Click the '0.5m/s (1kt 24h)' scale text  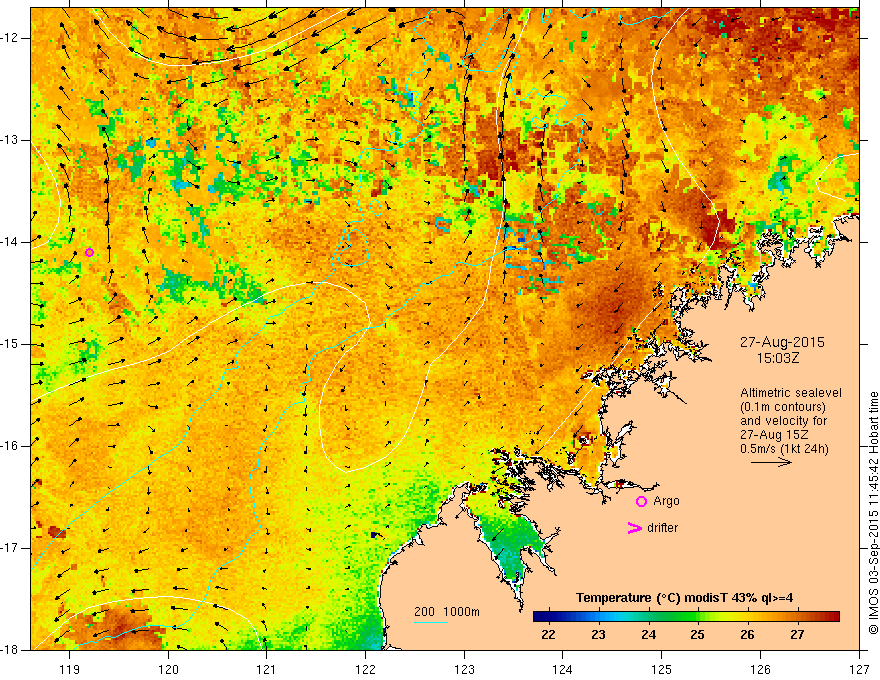tap(784, 449)
